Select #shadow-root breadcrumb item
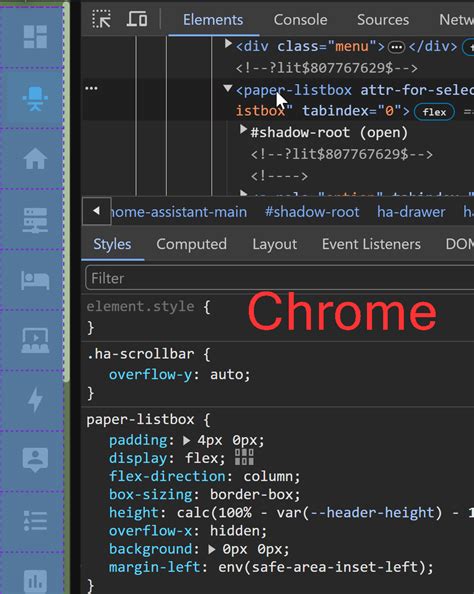This screenshot has height=594, width=474. pos(312,212)
